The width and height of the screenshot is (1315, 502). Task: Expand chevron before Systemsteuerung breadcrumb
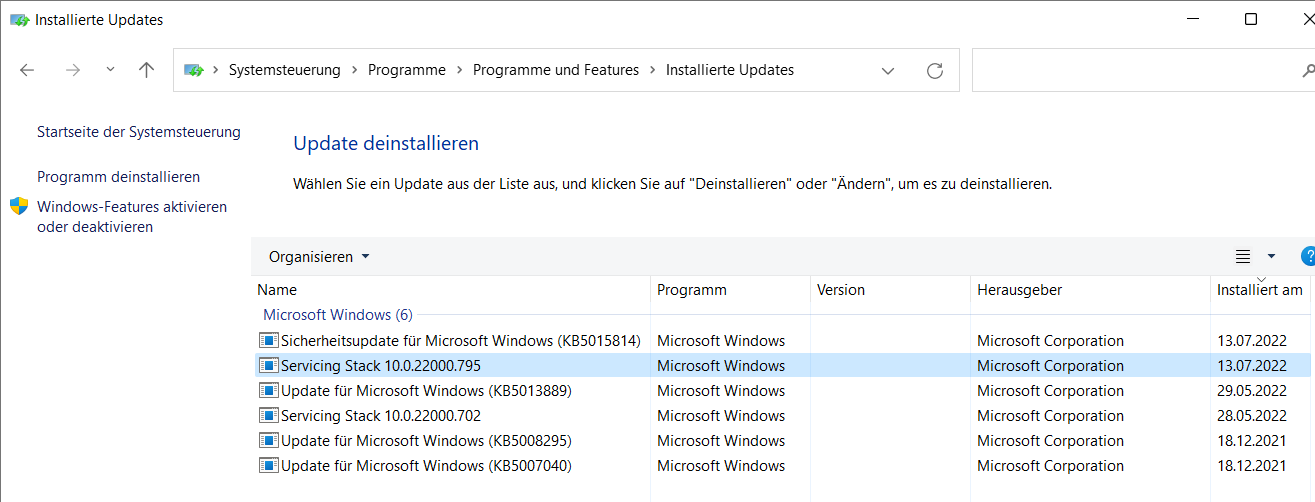215,70
